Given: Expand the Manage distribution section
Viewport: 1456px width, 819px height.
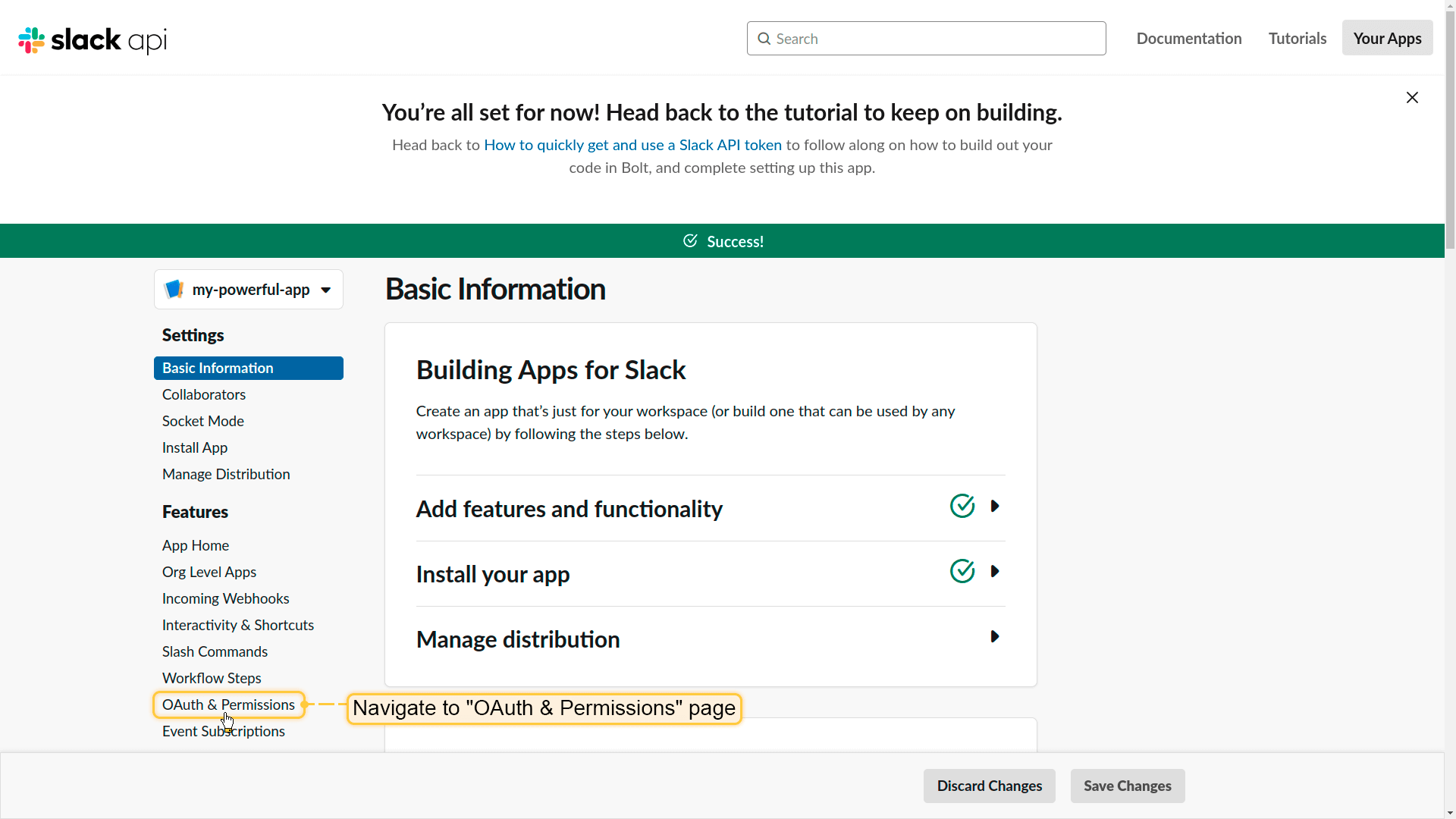Looking at the screenshot, I should 995,636.
